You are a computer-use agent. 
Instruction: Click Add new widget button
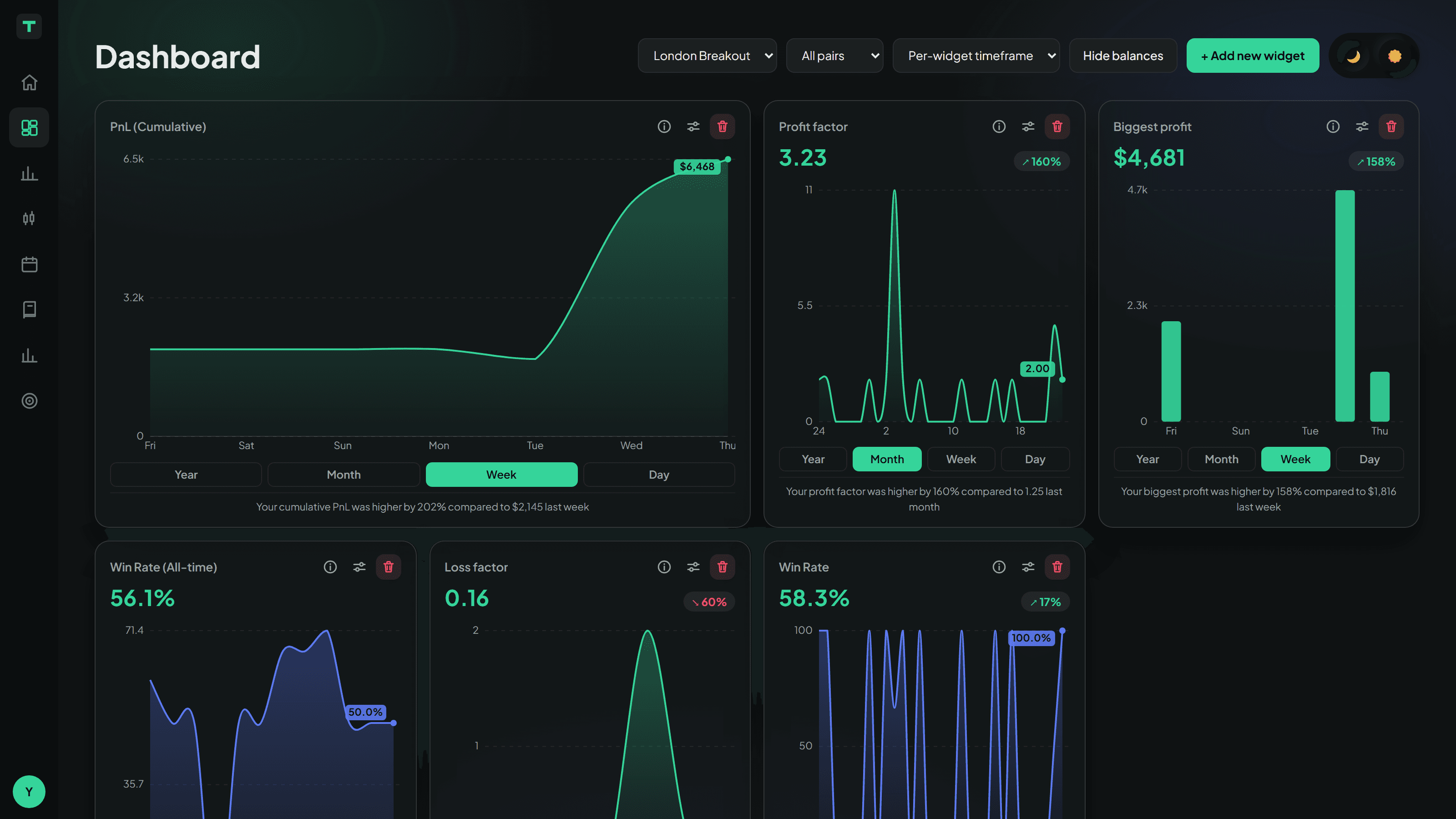pos(1253,56)
